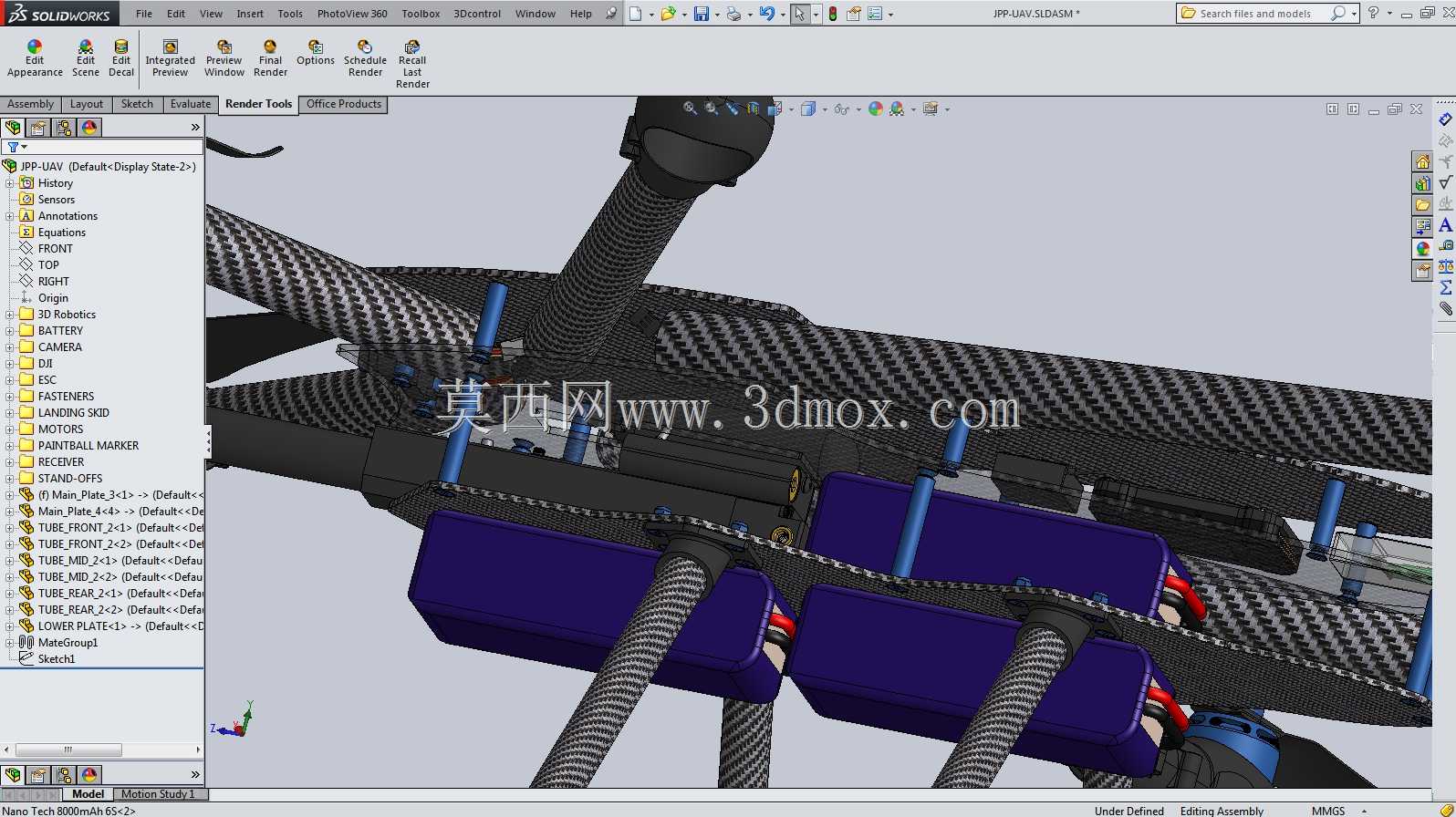Save the assembly with the floppy disk icon
The height and width of the screenshot is (817, 1456).
click(x=702, y=14)
